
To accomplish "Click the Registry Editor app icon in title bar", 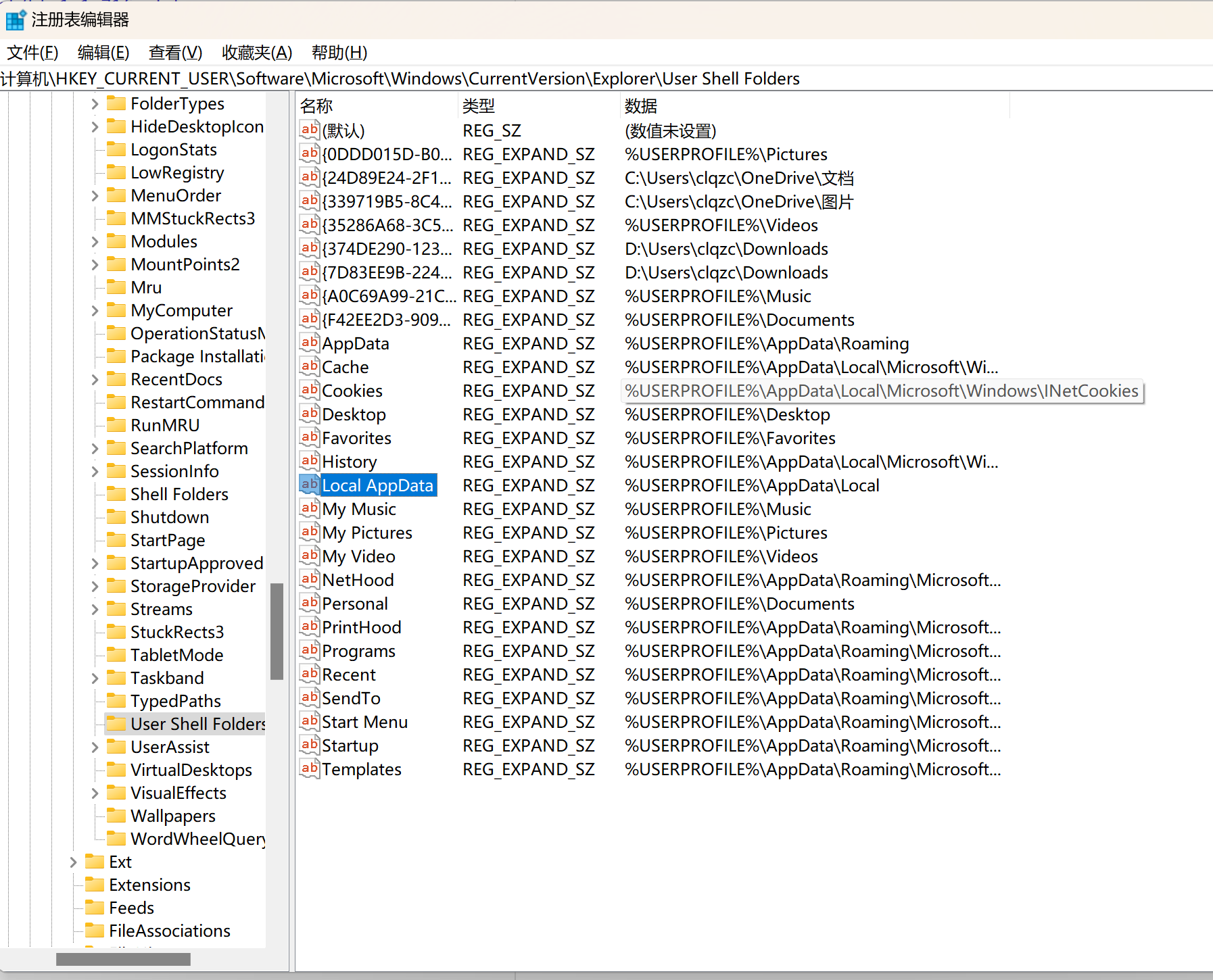I will point(16,20).
